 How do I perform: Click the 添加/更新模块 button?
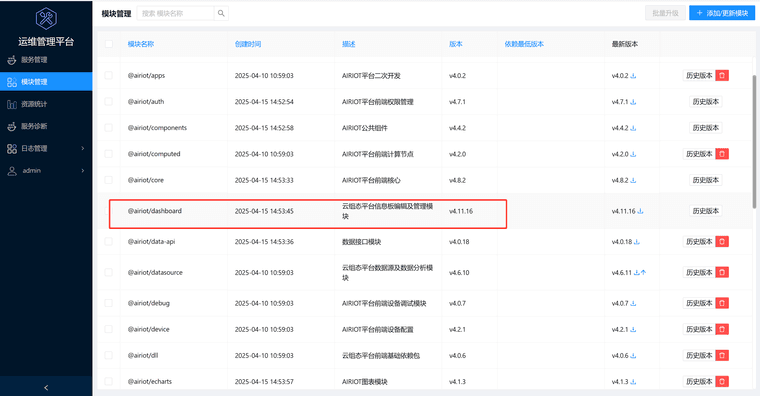[722, 13]
